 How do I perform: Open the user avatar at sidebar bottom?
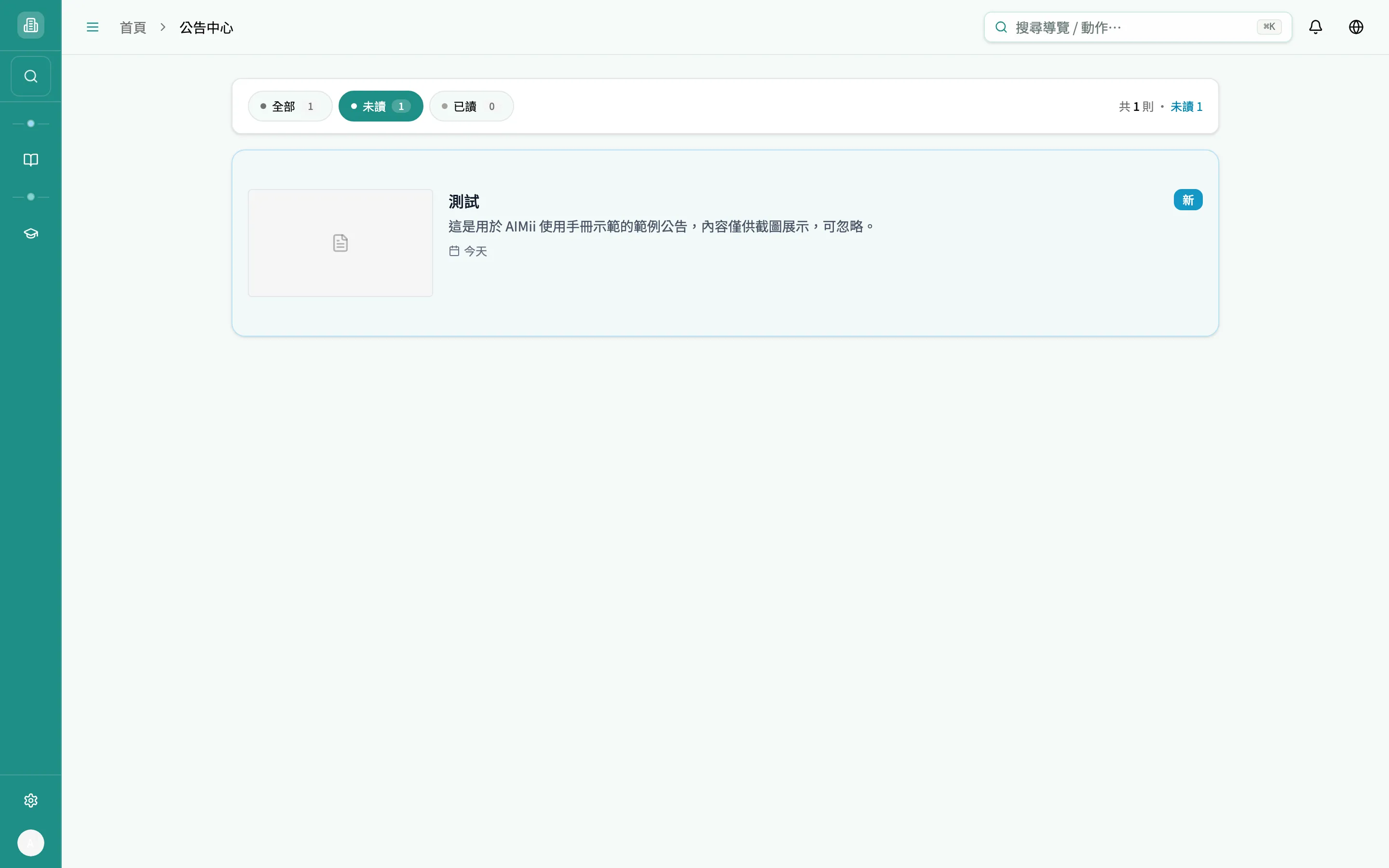[x=30, y=843]
